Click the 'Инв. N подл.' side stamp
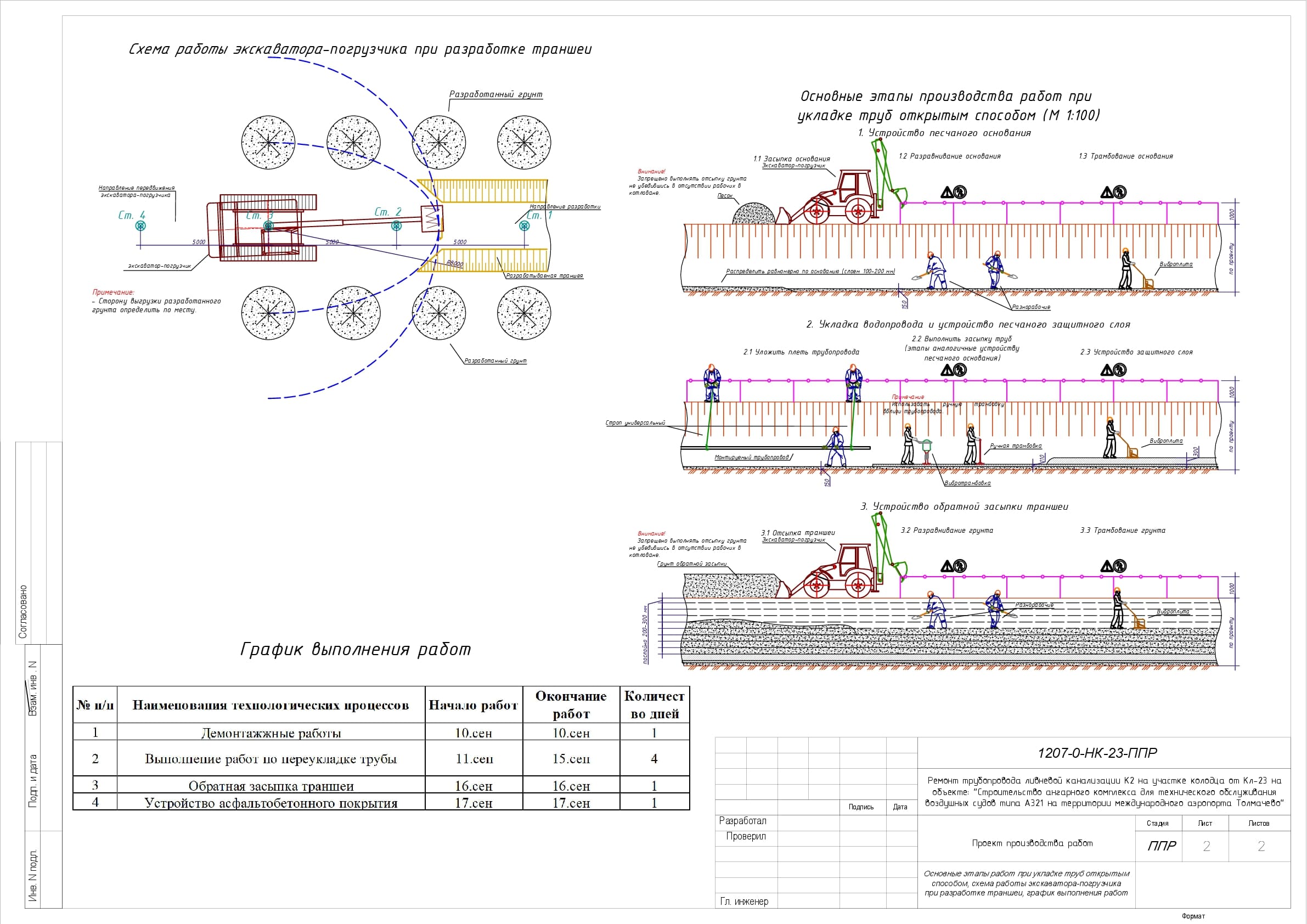Image resolution: width=1307 pixels, height=924 pixels. [x=32, y=875]
